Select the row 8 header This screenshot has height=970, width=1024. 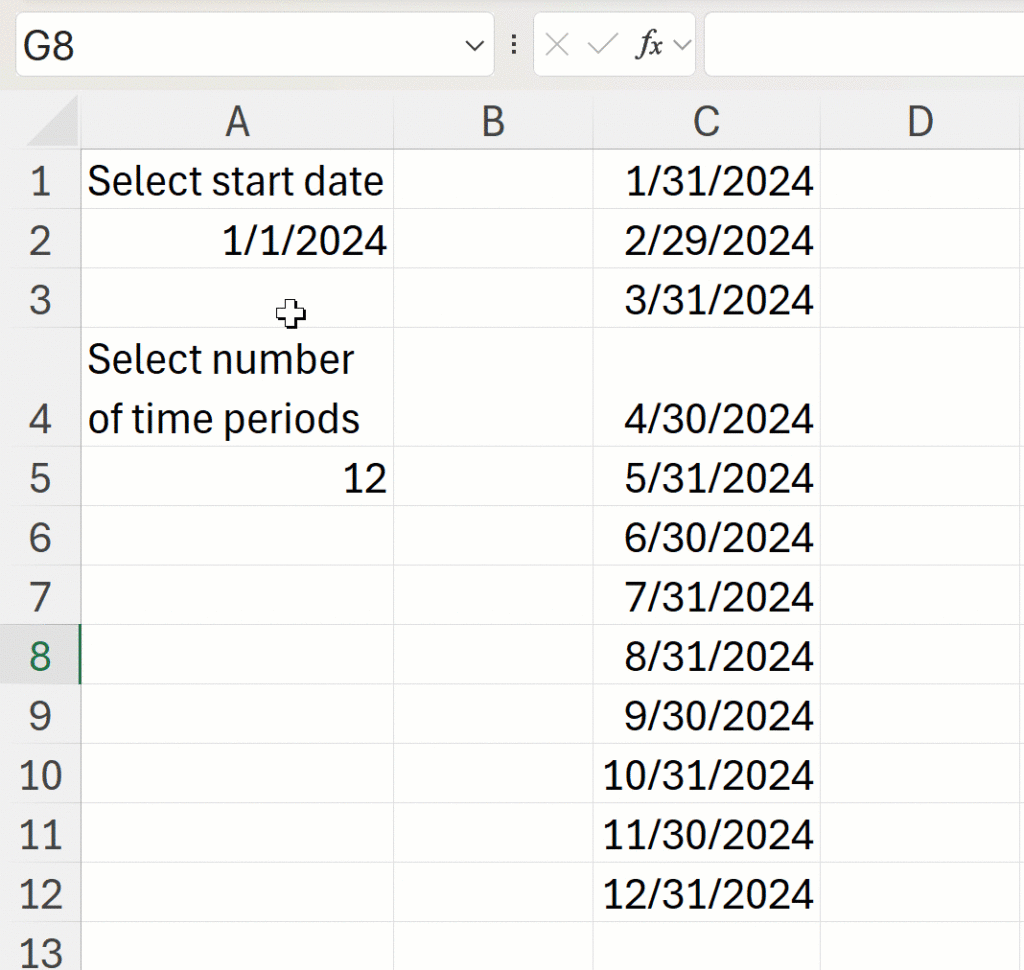(40, 656)
